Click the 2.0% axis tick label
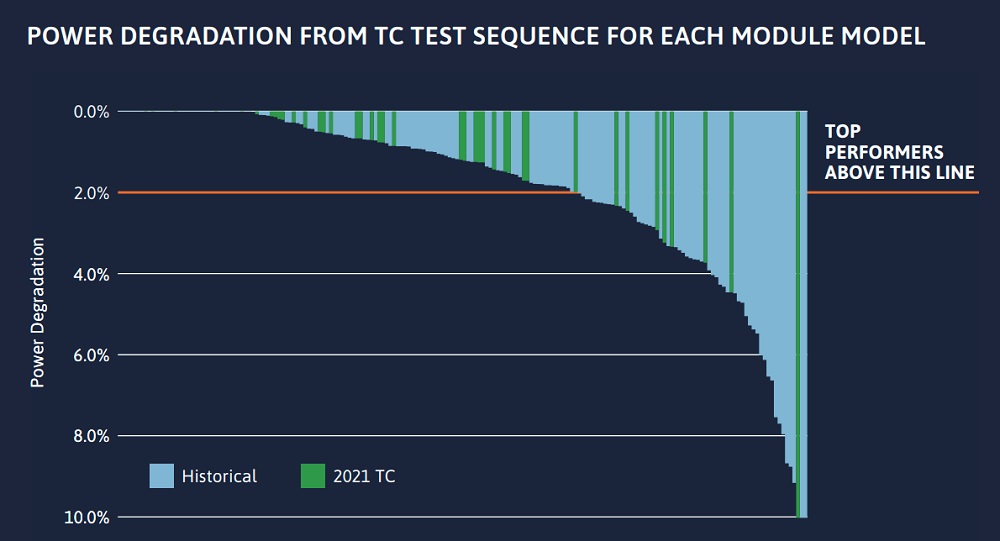 [91, 193]
